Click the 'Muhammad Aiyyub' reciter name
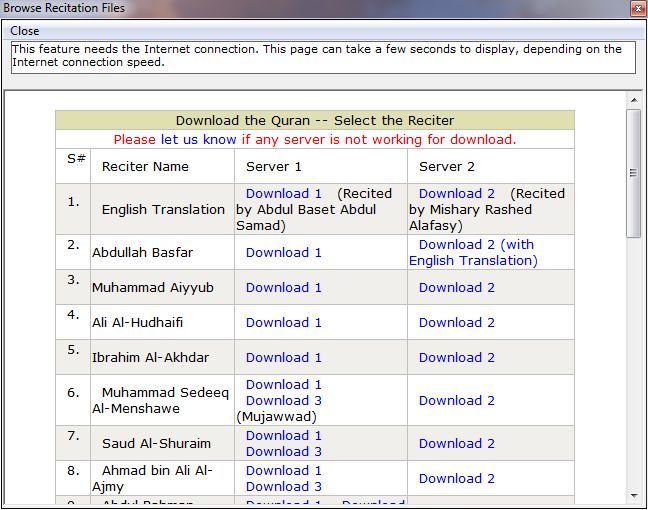The width and height of the screenshot is (648, 510). coord(152,288)
